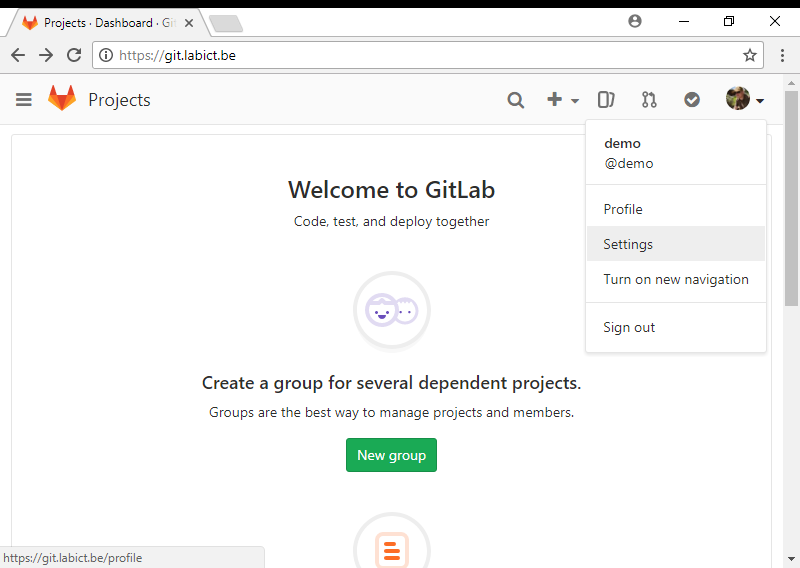Open the hamburger sidebar menu

click(x=23, y=100)
